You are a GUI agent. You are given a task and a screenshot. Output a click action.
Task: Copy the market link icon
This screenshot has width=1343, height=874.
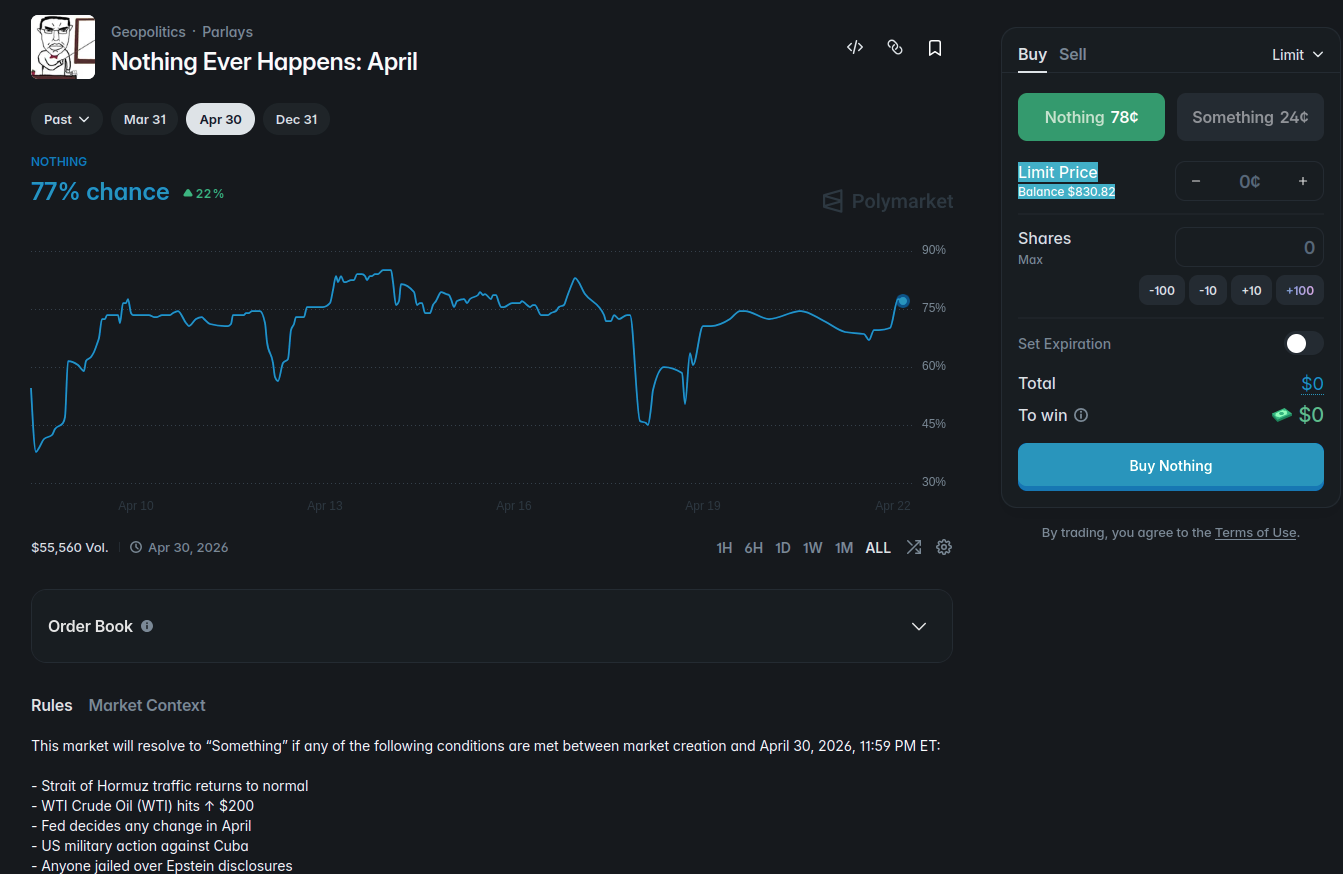895,47
